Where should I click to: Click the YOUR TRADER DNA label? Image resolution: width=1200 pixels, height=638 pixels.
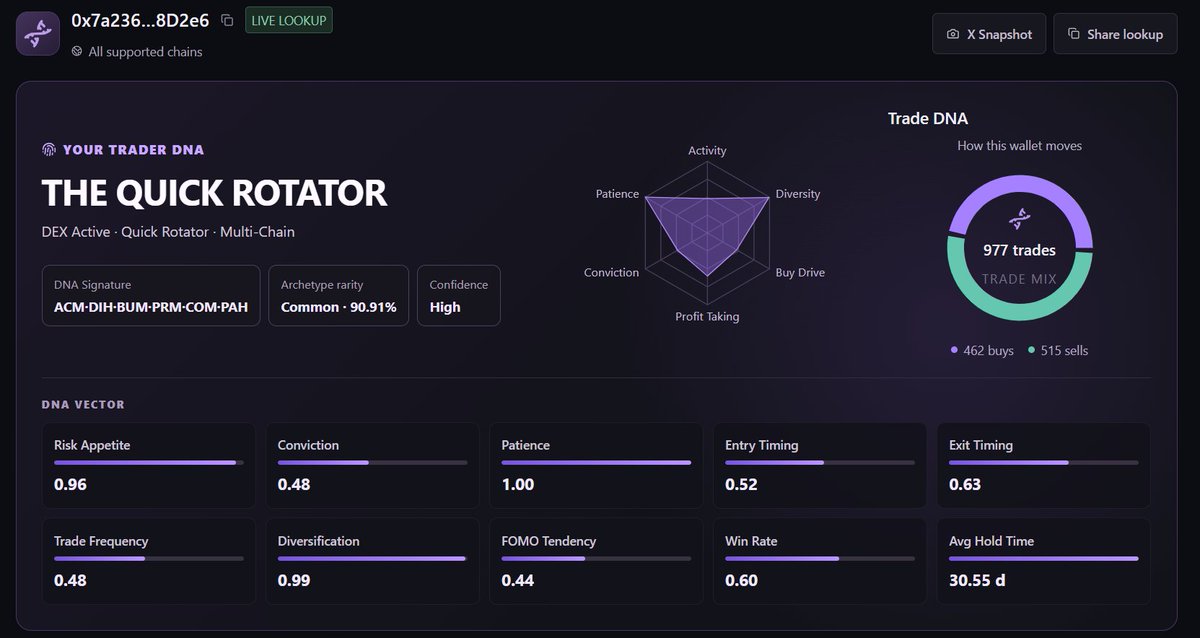(x=133, y=150)
